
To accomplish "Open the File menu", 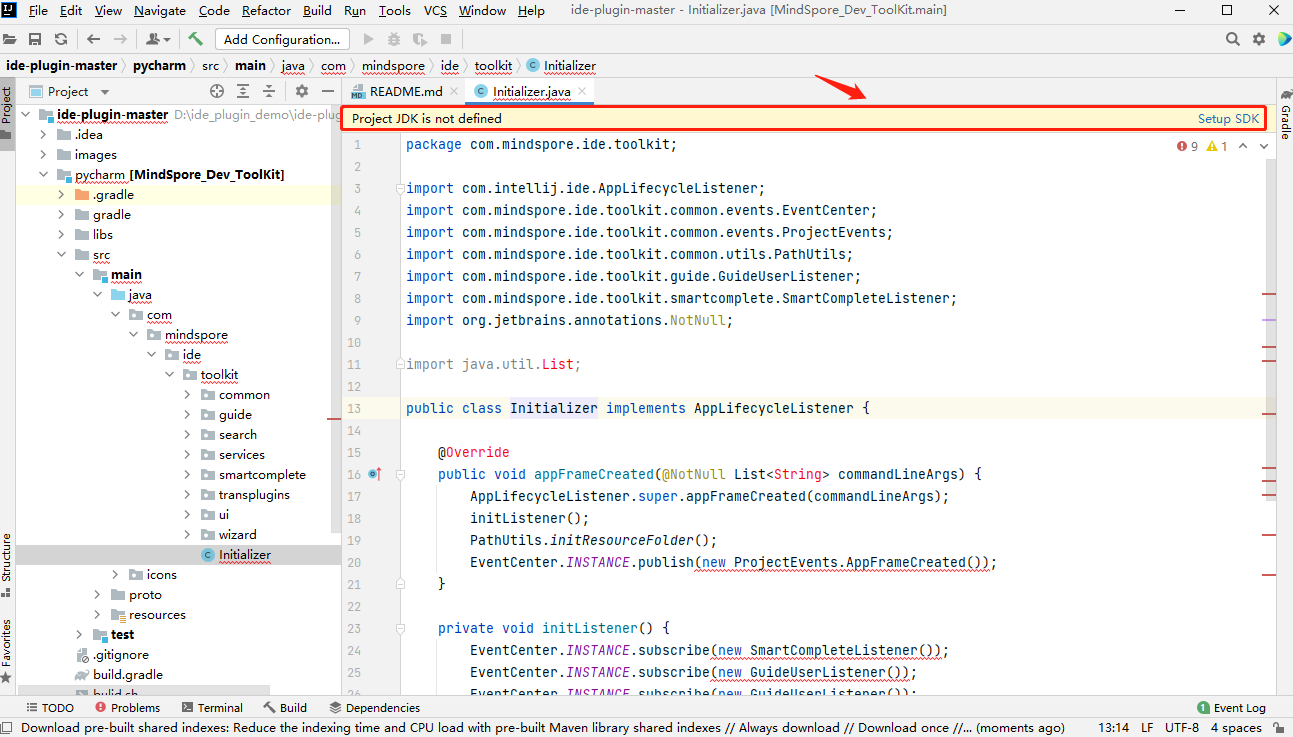I will point(38,10).
